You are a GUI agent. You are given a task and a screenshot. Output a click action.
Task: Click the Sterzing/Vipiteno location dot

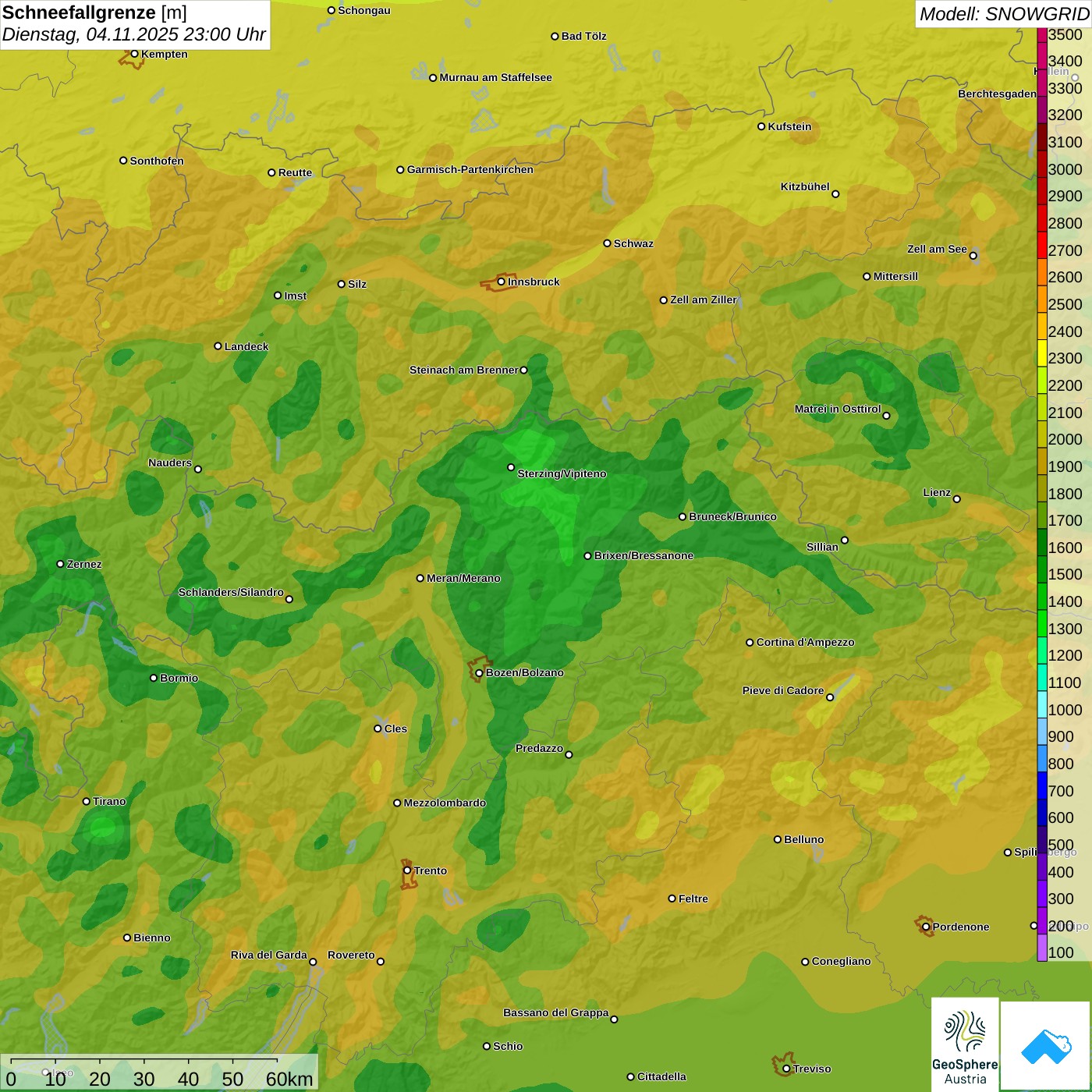tap(511, 467)
